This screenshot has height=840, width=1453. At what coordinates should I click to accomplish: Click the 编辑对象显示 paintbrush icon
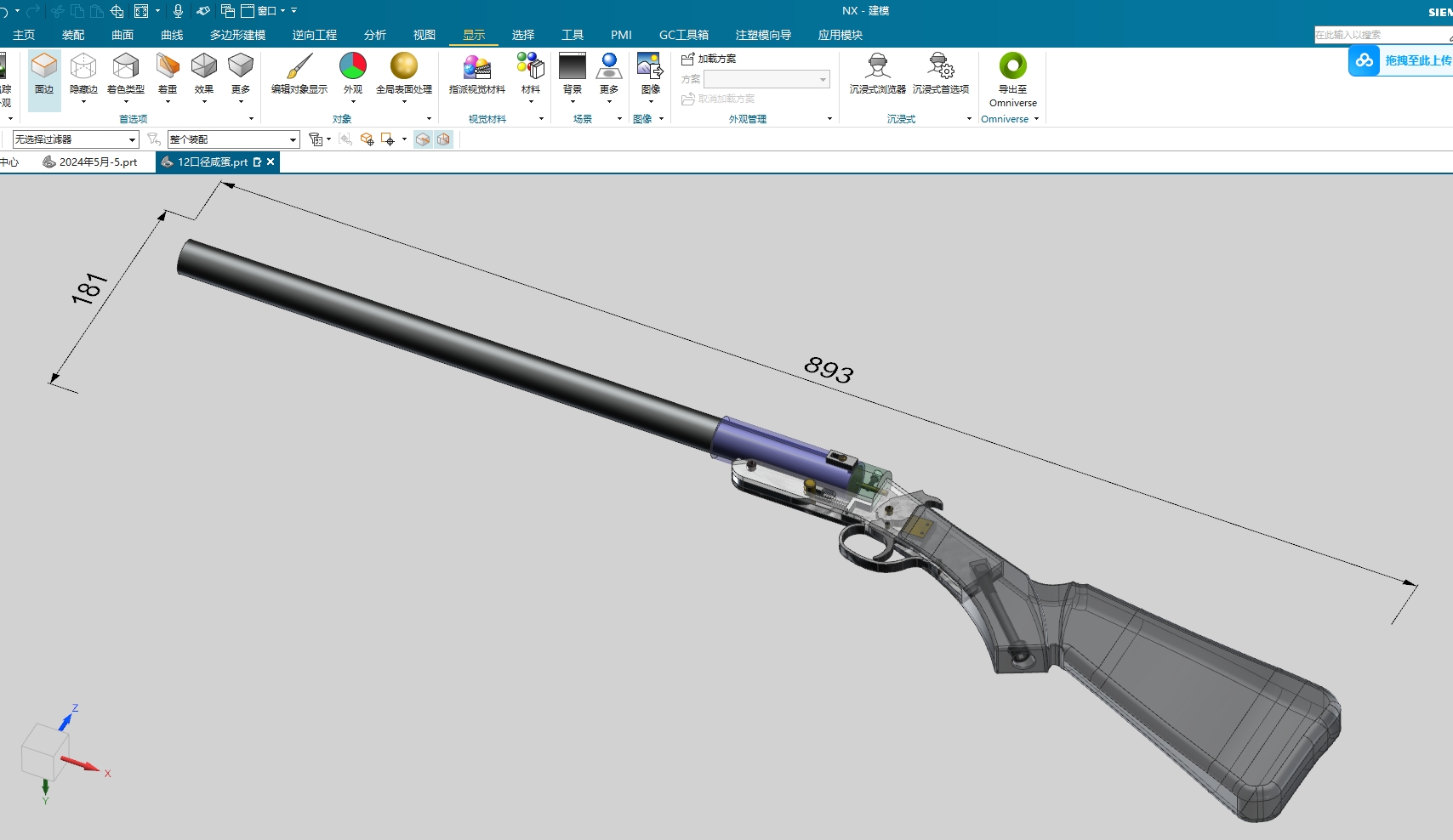tap(299, 66)
